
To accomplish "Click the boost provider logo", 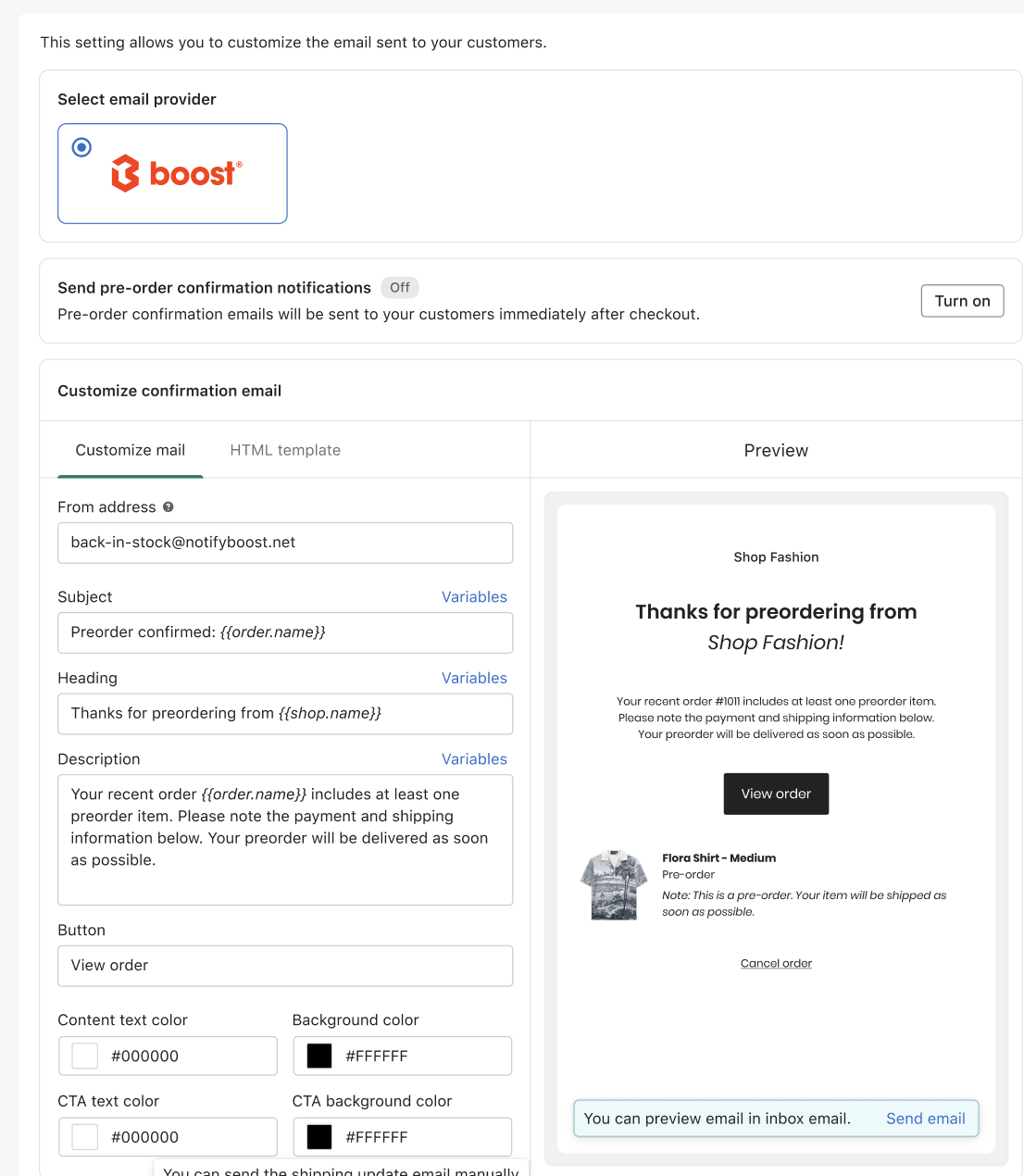I will 176,173.
